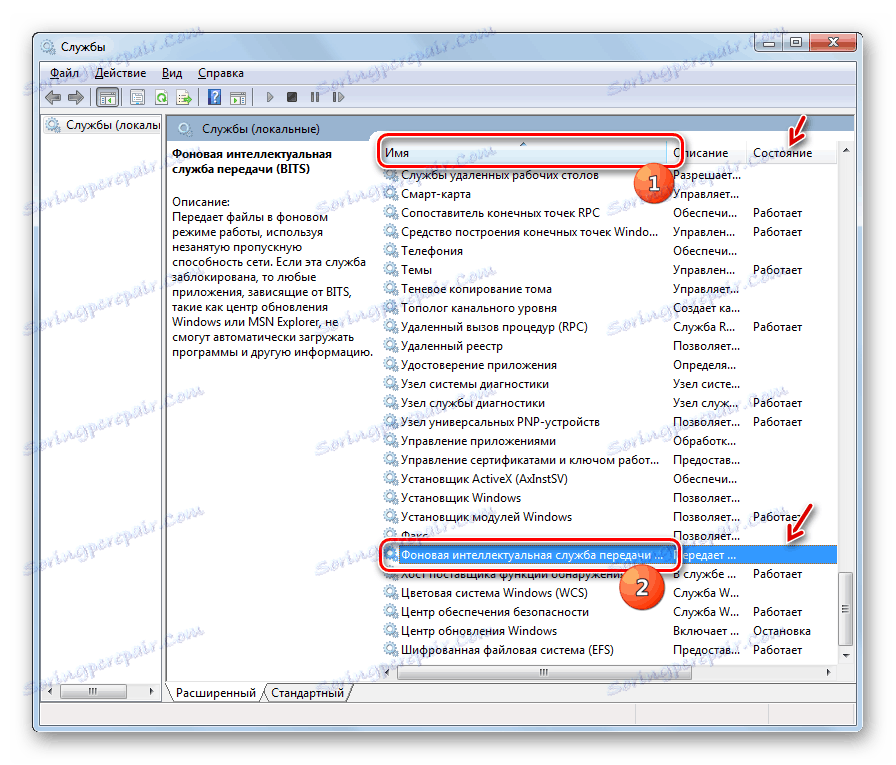Click gear icon beside Установщик Windows
This screenshot has height=765, width=896.
point(391,497)
